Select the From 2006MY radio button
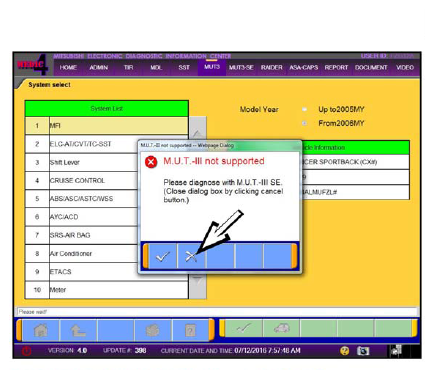The image size is (434, 379). pyautogui.click(x=304, y=123)
